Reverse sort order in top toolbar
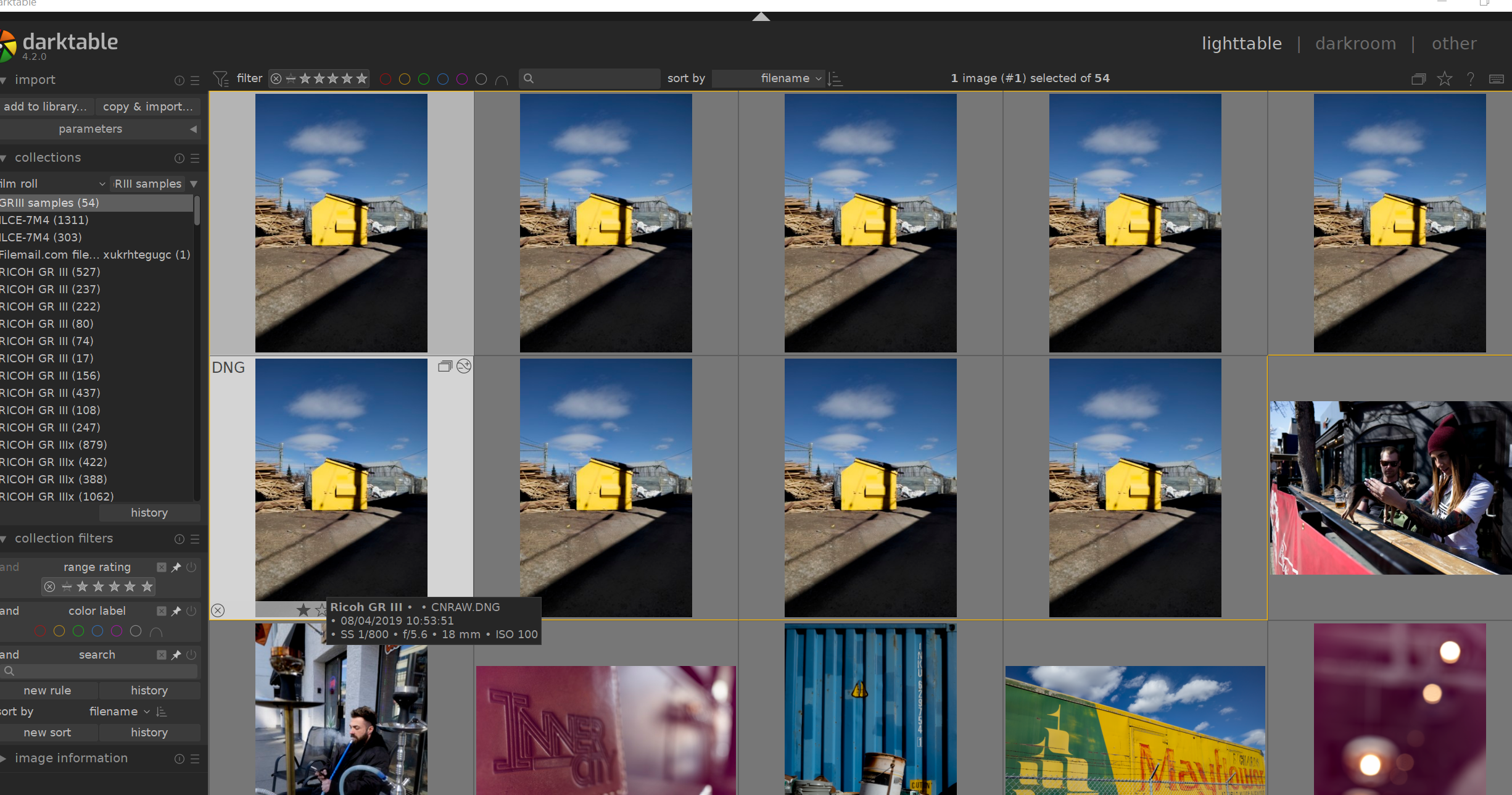This screenshot has height=795, width=1512. click(835, 78)
